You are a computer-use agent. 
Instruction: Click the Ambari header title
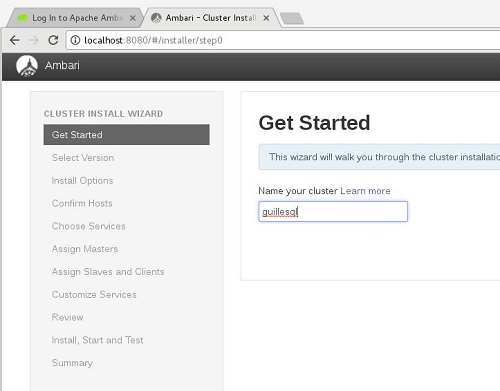tap(62, 65)
